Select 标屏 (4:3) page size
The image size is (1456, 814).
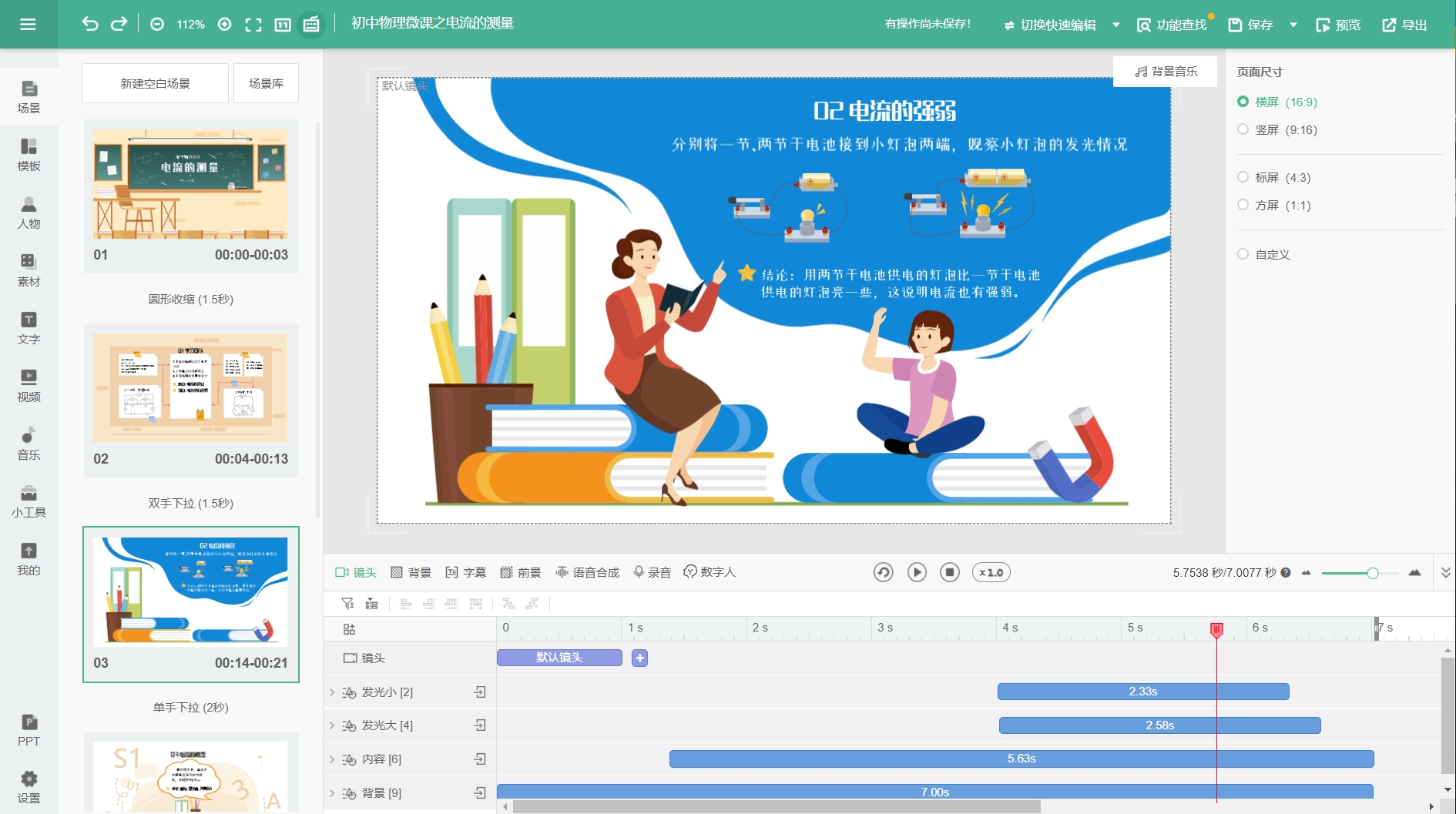pyautogui.click(x=1273, y=177)
